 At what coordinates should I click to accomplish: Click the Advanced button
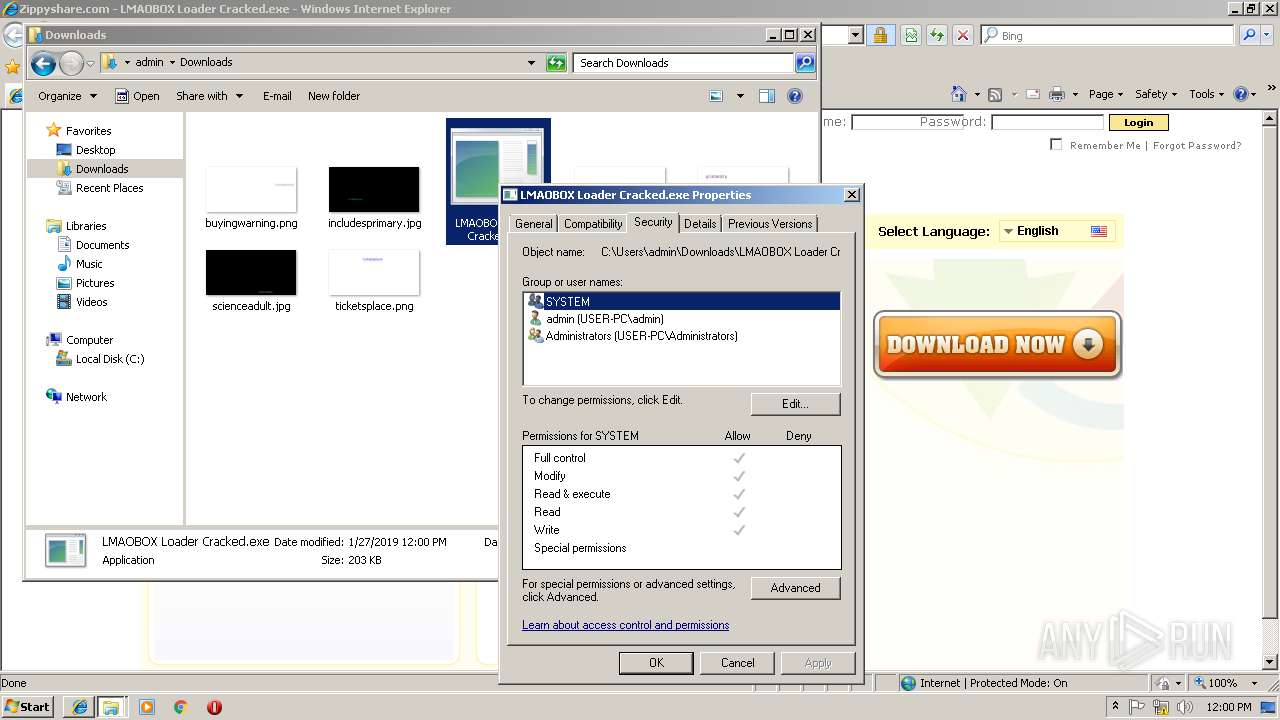795,588
